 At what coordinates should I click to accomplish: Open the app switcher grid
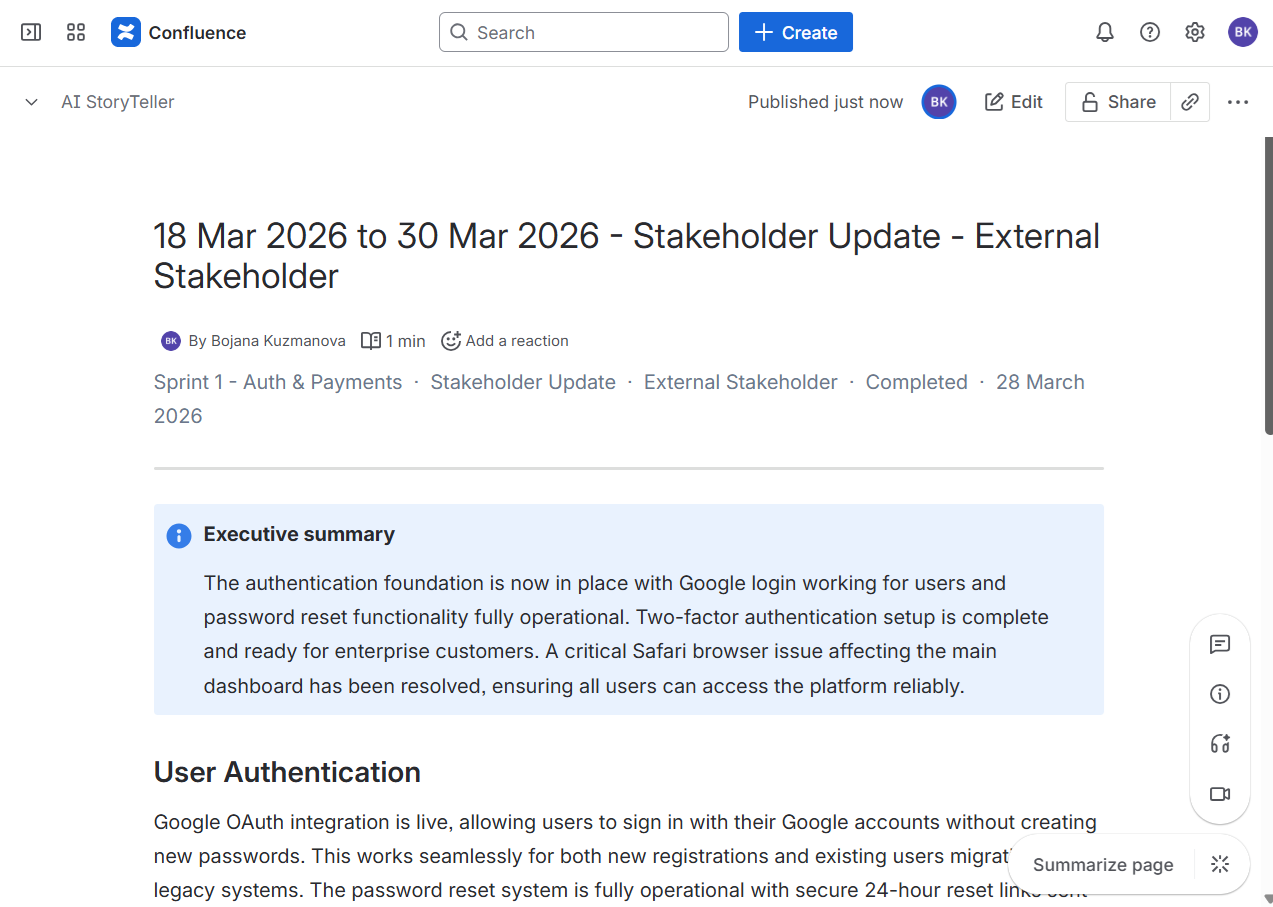pyautogui.click(x=76, y=32)
